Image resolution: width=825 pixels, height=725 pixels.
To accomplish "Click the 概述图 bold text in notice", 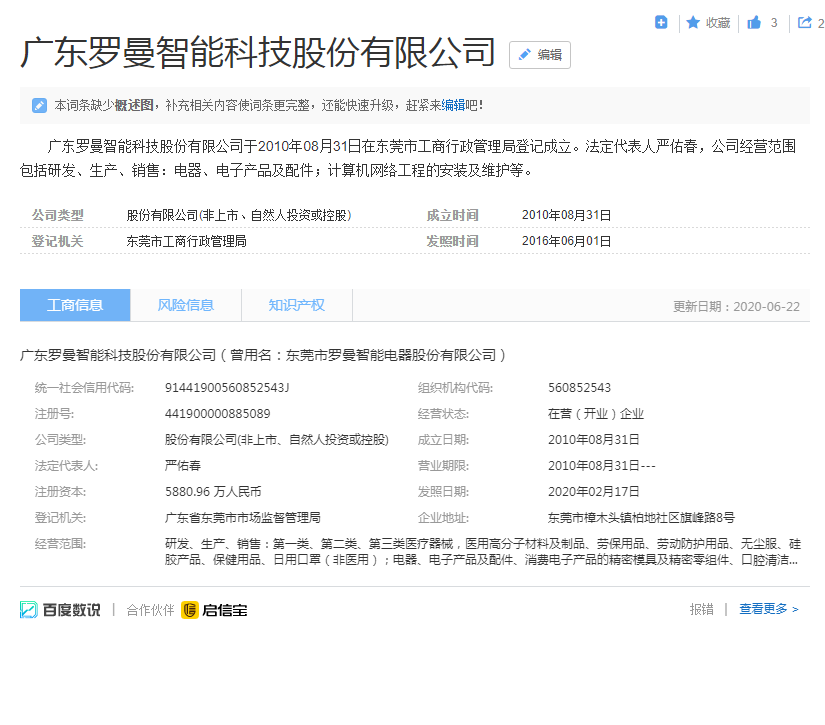I will coord(134,105).
